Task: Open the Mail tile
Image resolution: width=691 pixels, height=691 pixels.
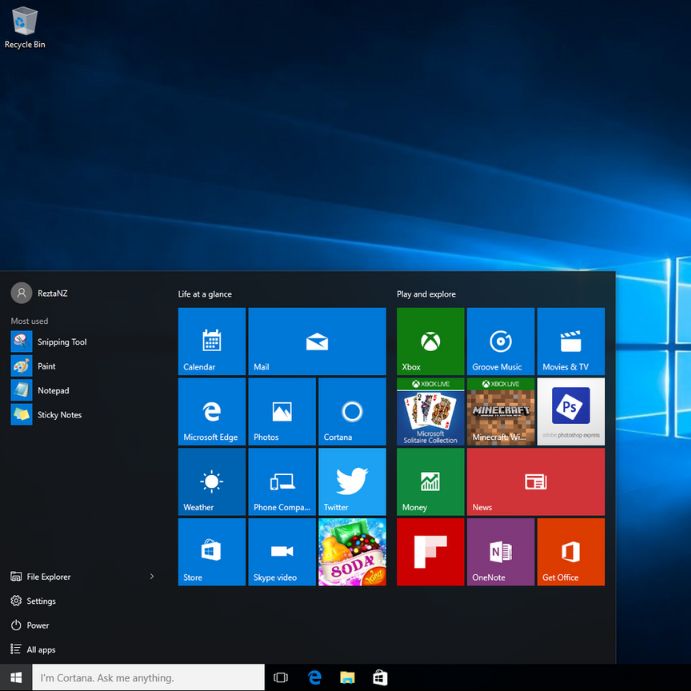Action: (x=317, y=341)
